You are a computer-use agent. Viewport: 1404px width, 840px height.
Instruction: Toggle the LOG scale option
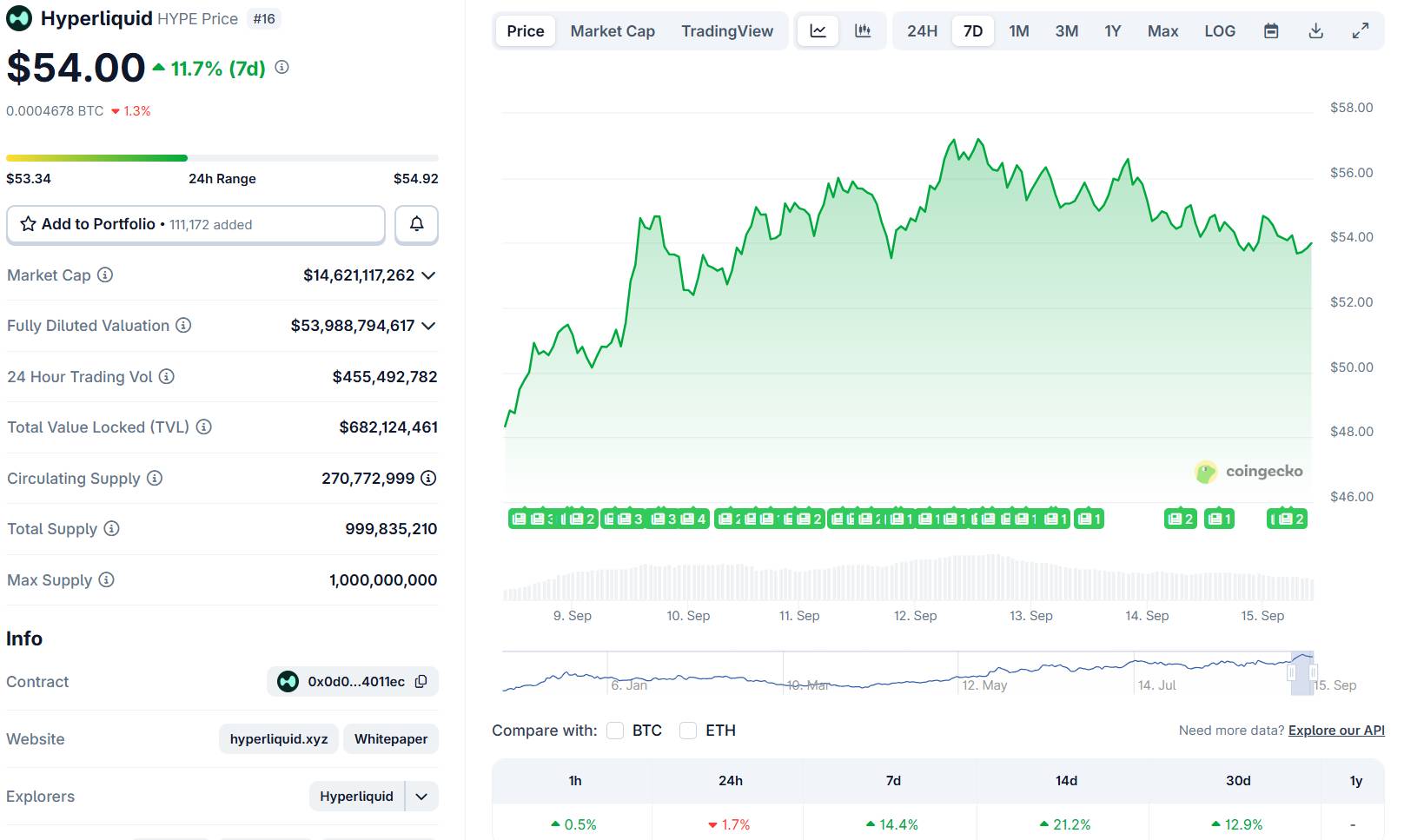[x=1220, y=31]
